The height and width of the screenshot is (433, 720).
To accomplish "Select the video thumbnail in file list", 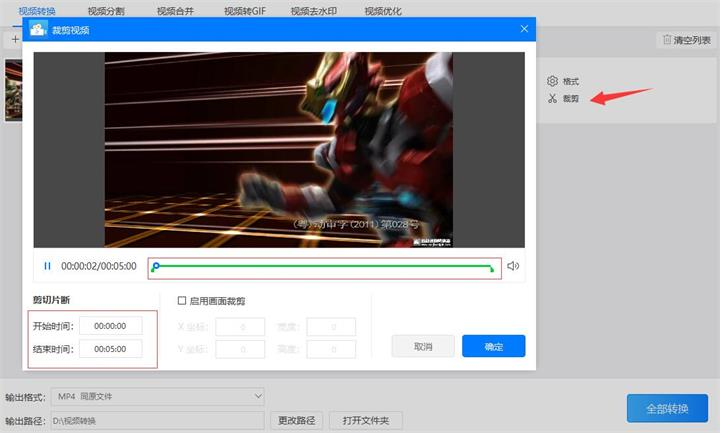I will click(x=13, y=90).
